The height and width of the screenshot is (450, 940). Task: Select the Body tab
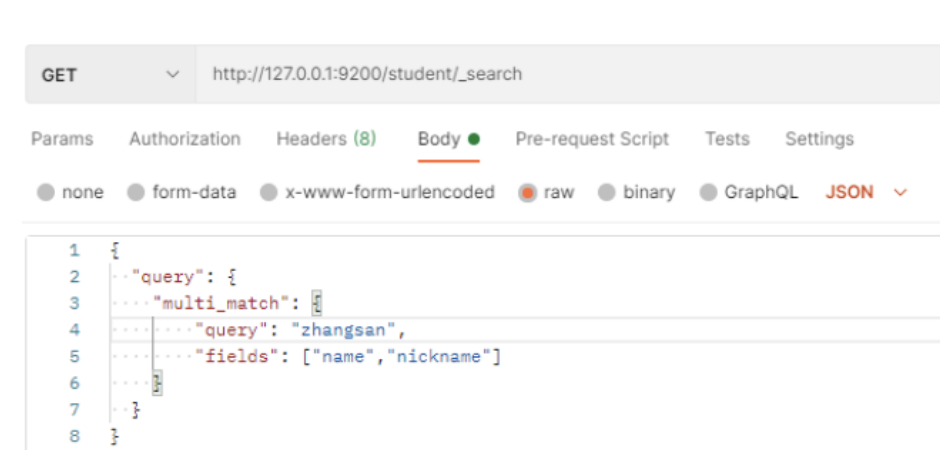pyautogui.click(x=439, y=139)
